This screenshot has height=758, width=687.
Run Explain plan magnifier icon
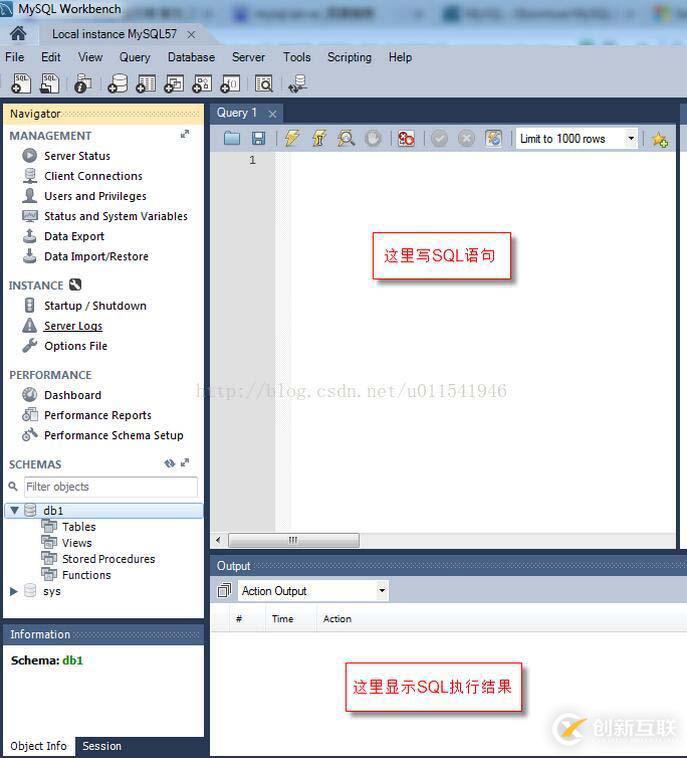[346, 138]
